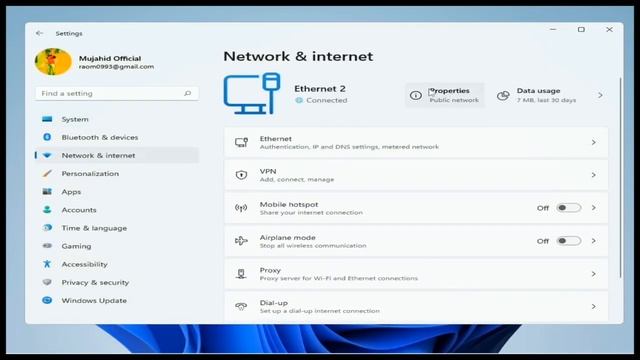
Task: Click the Accounts person icon
Action: (47, 210)
